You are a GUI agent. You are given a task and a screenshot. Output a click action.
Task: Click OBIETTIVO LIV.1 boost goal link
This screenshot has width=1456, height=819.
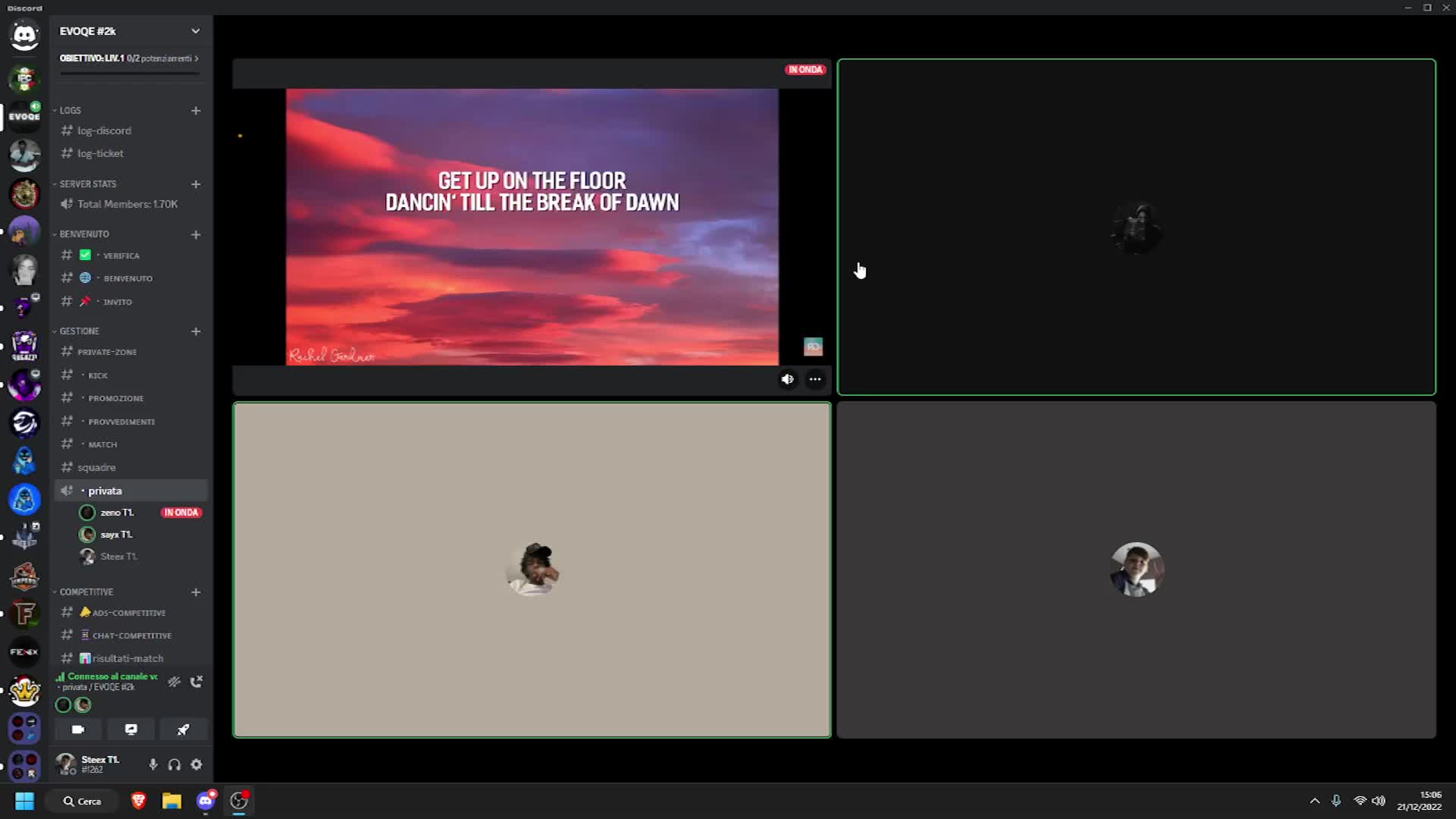[x=129, y=58]
